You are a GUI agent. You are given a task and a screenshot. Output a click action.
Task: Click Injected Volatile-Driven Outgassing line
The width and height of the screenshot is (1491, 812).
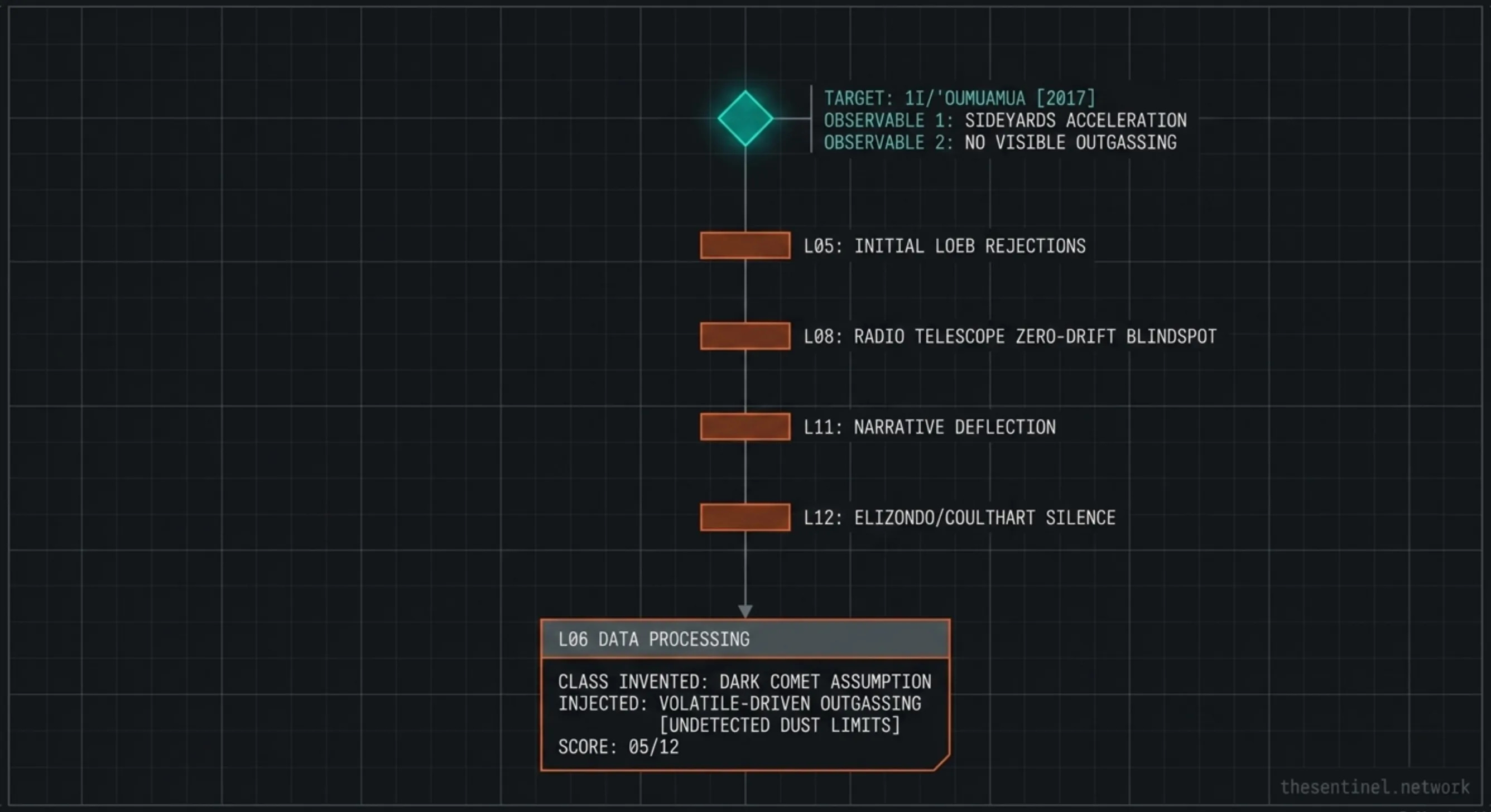click(739, 703)
